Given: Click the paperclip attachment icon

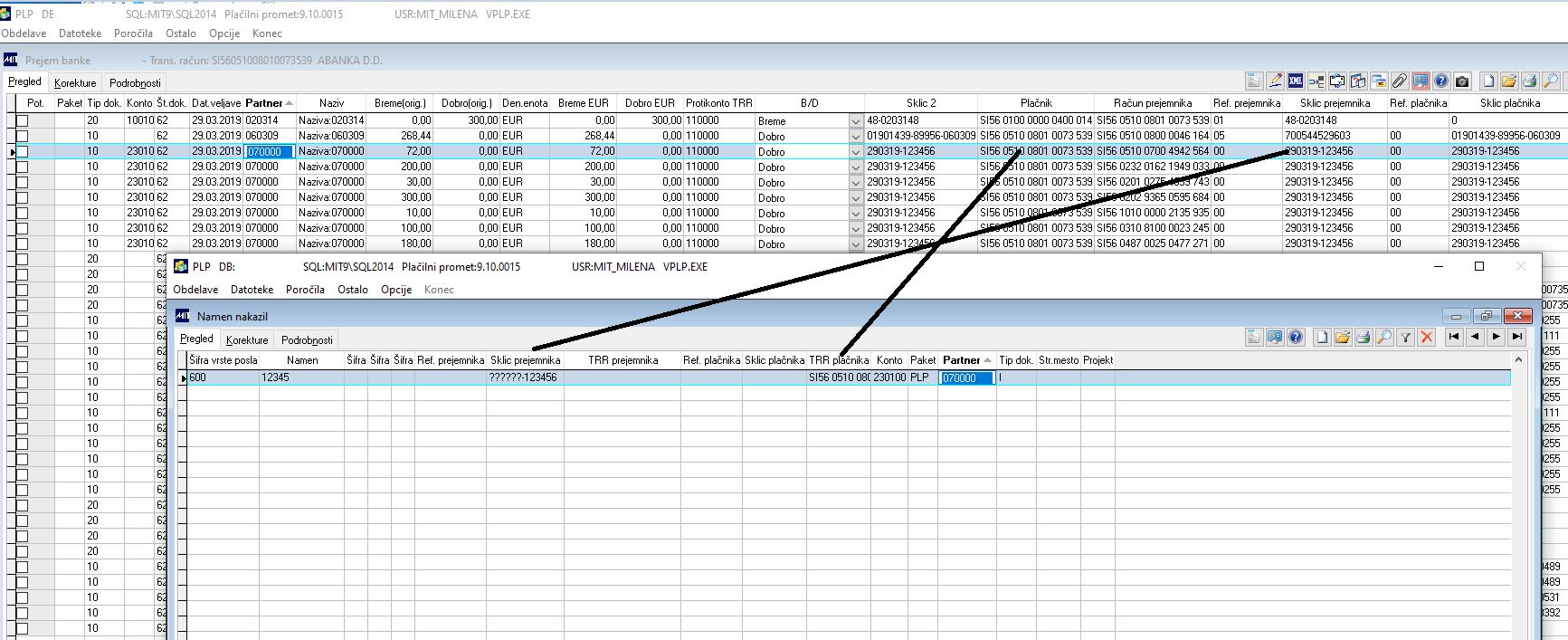Looking at the screenshot, I should point(1399,81).
